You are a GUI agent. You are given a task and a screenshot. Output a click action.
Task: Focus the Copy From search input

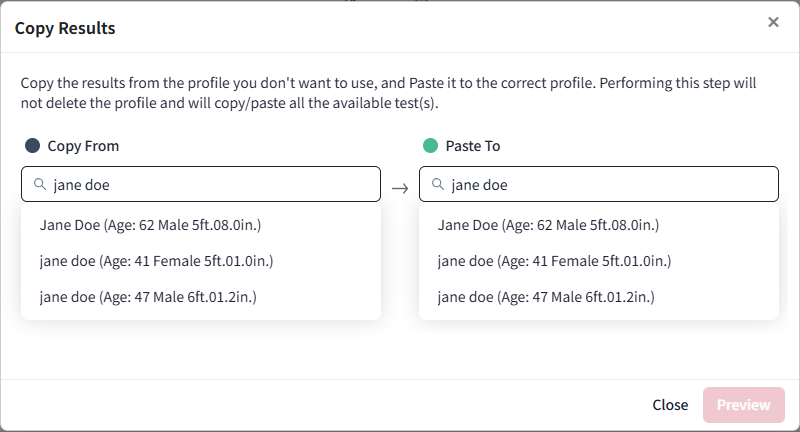210,185
